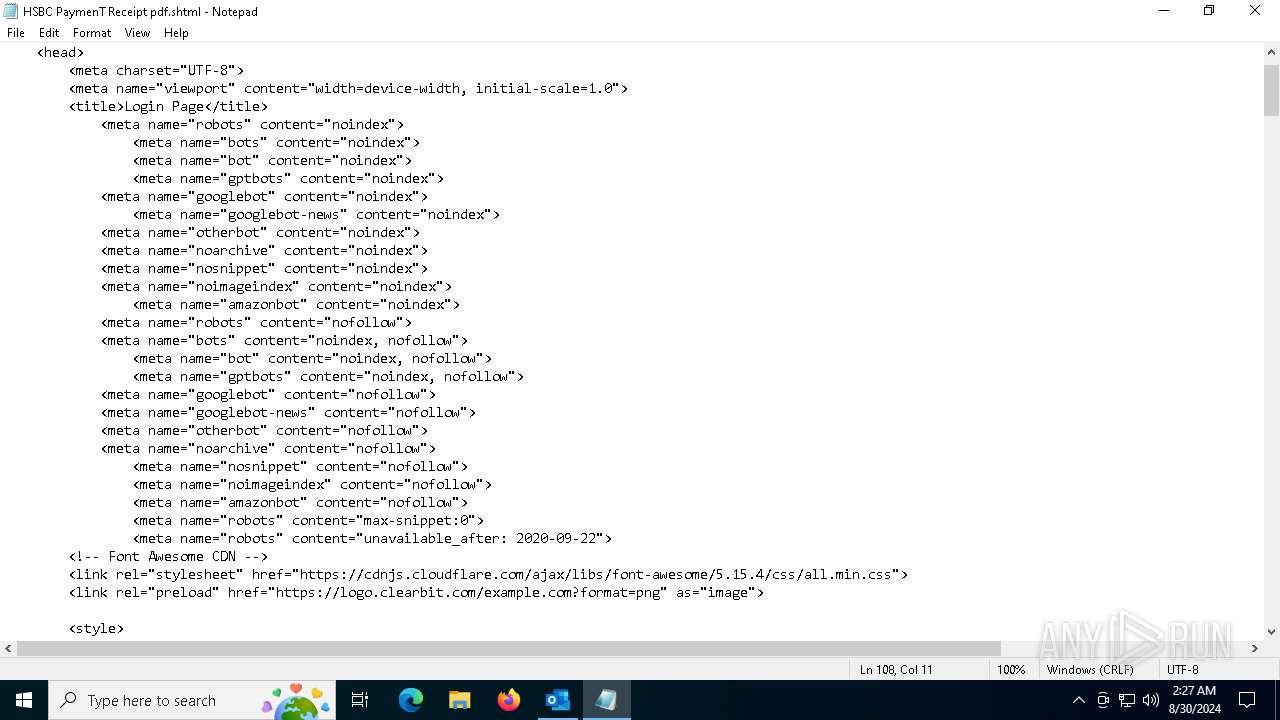
Task: Open network status tray icon
Action: (1127, 700)
